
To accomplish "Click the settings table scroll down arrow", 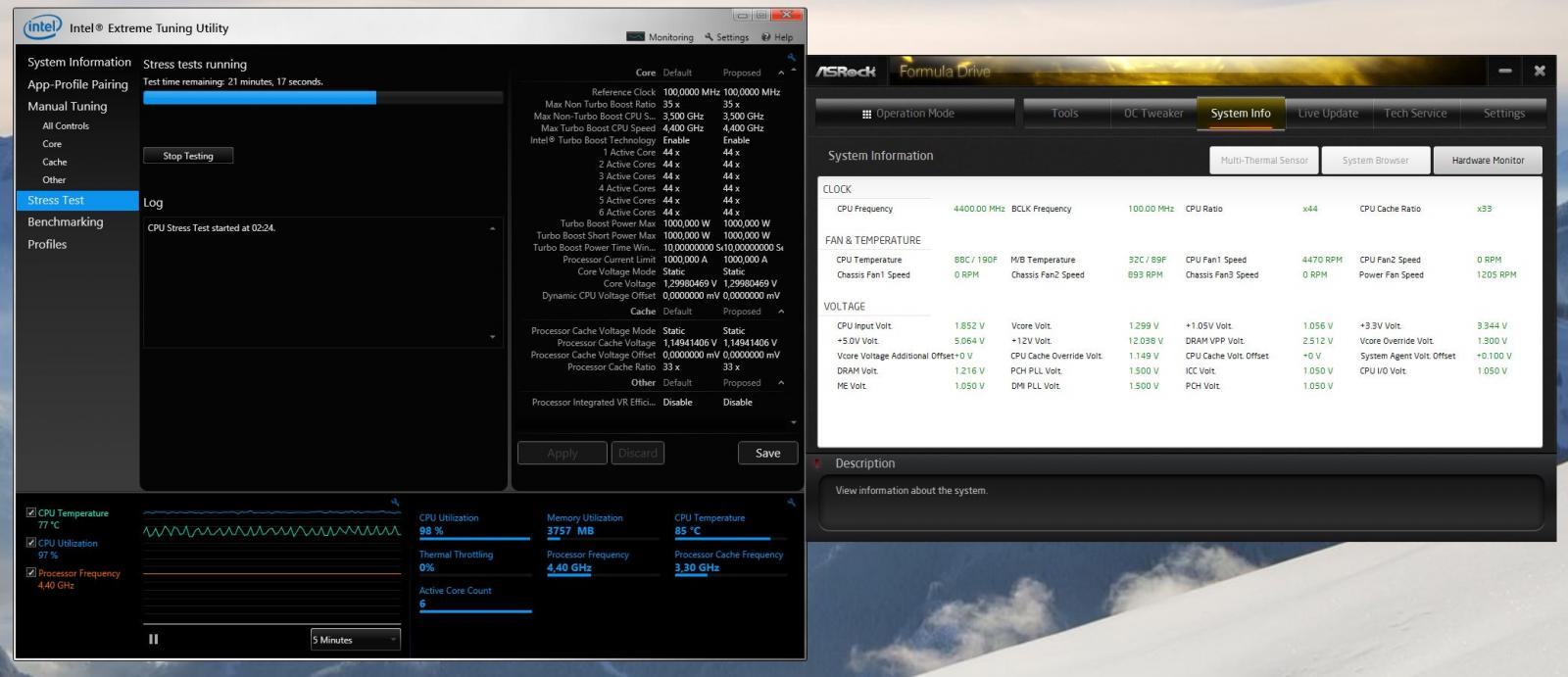I will (x=794, y=422).
